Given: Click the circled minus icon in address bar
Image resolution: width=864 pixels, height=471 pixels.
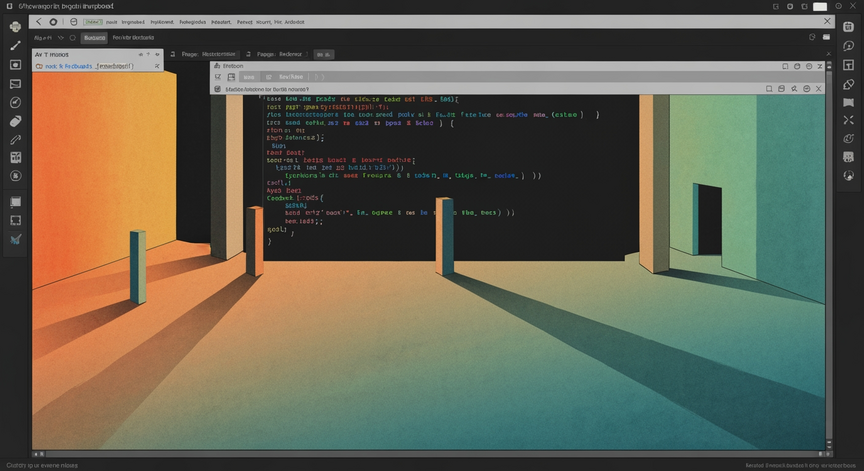Looking at the screenshot, I should coord(73,22).
